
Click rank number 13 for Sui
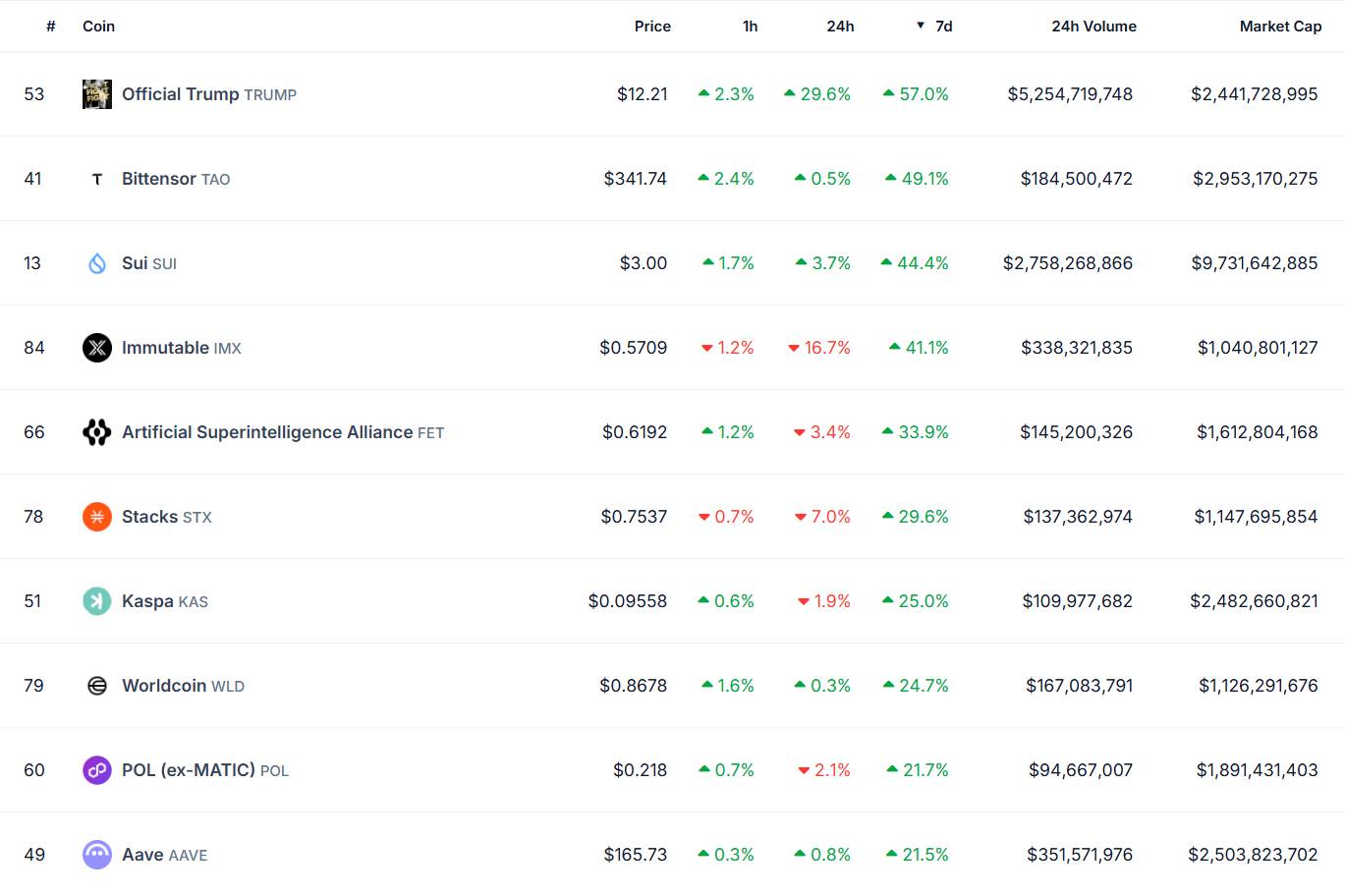click(x=32, y=263)
